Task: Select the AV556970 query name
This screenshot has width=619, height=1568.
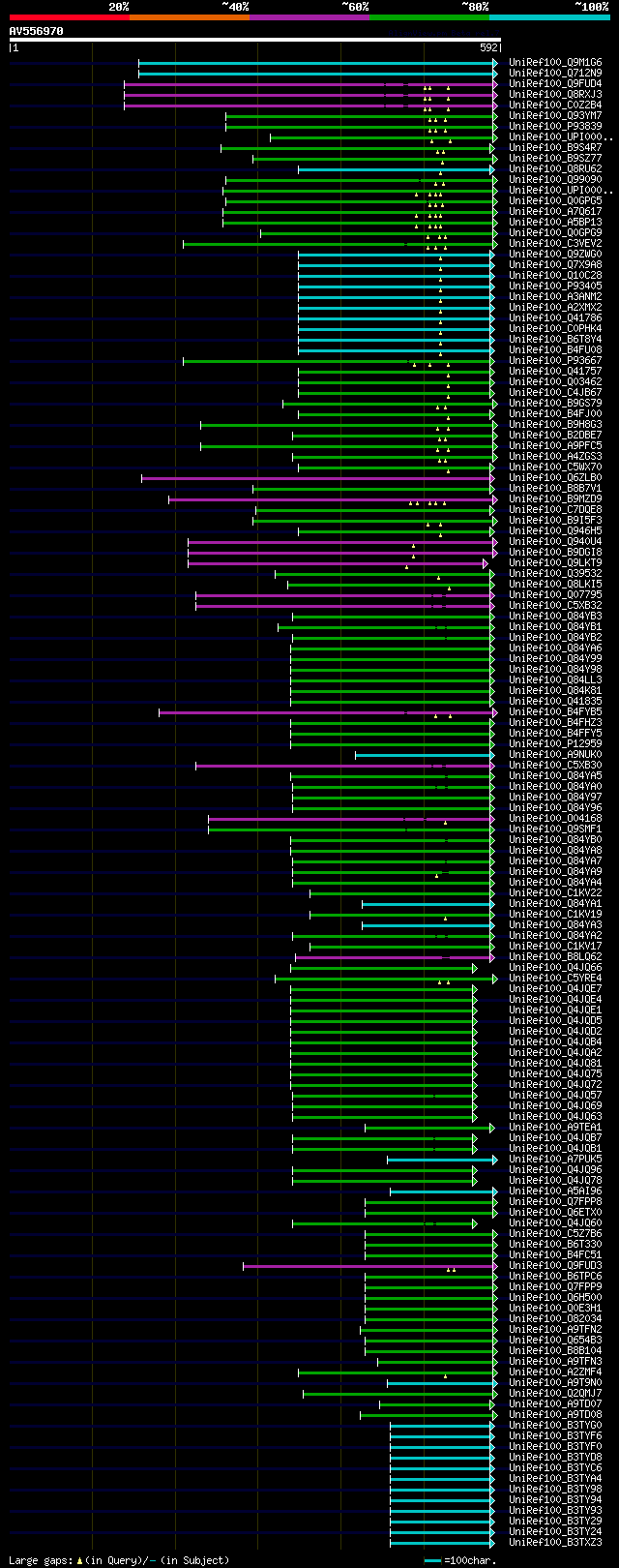Action: click(36, 31)
